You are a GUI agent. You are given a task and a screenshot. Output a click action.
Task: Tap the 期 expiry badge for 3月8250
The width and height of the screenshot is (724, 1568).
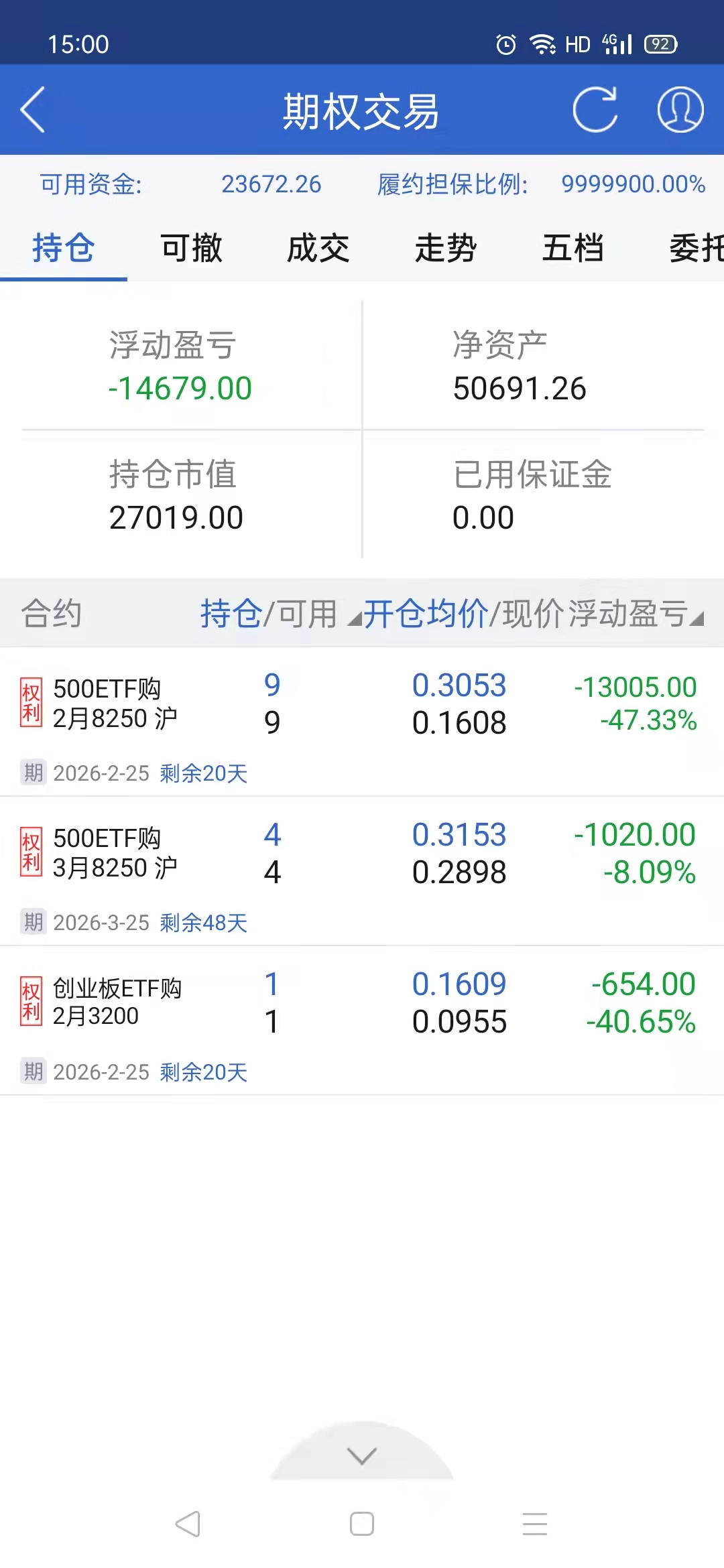33,923
